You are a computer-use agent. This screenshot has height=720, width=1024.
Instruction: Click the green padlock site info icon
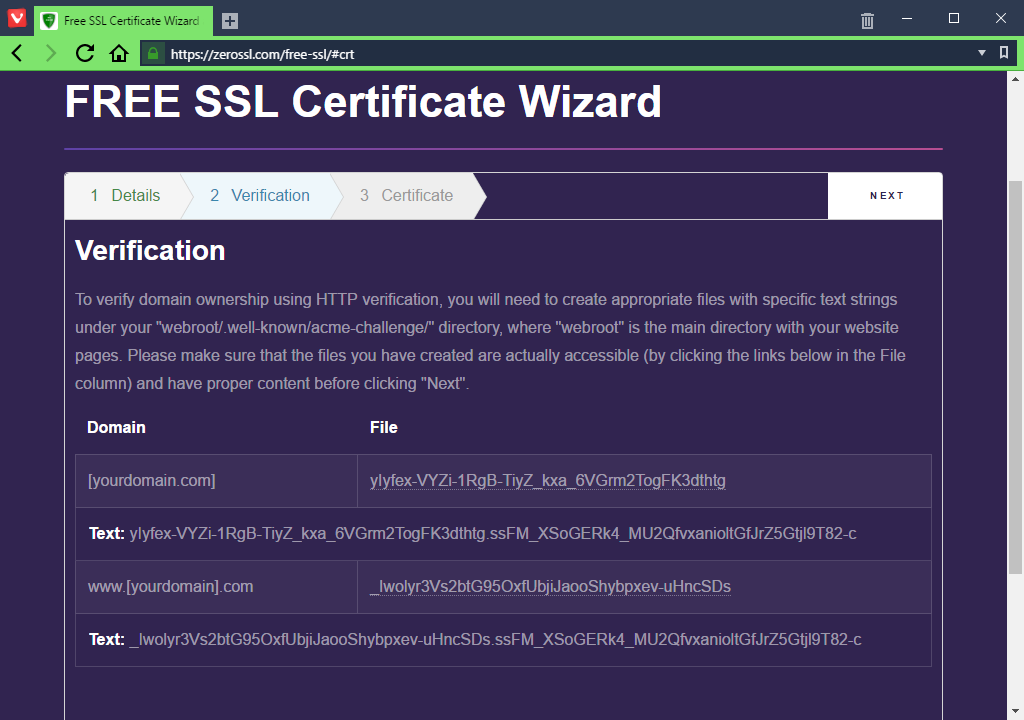(x=153, y=54)
